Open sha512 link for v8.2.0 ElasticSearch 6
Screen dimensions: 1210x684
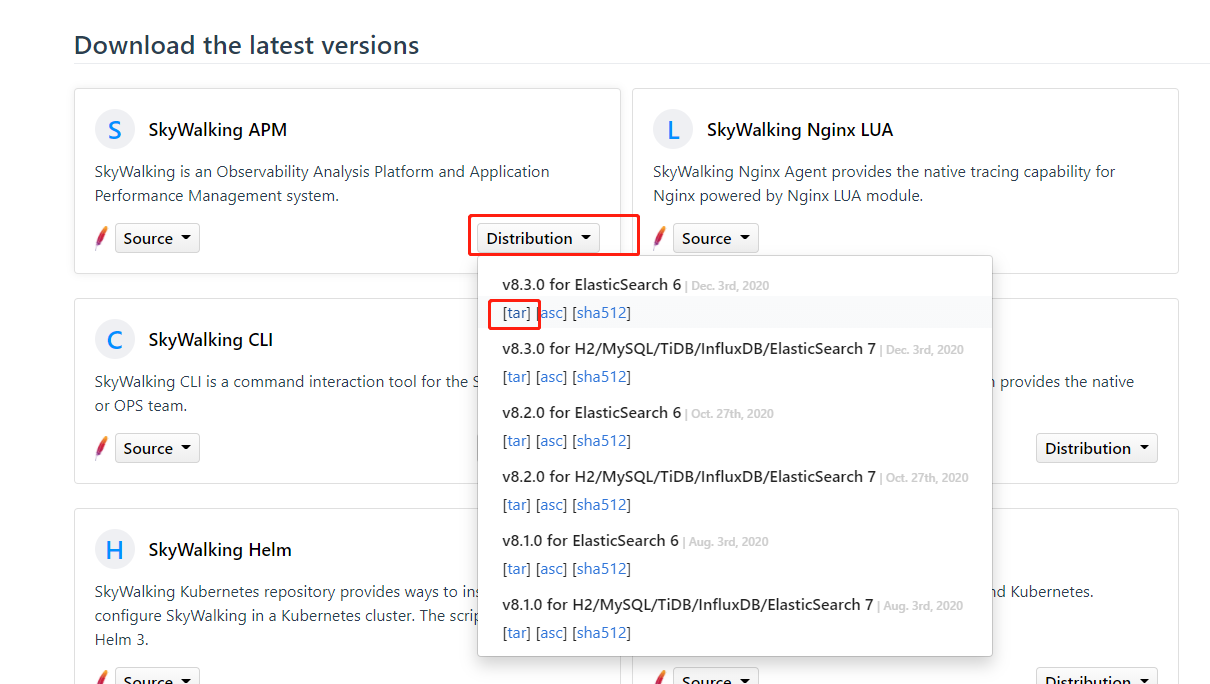tap(601, 441)
